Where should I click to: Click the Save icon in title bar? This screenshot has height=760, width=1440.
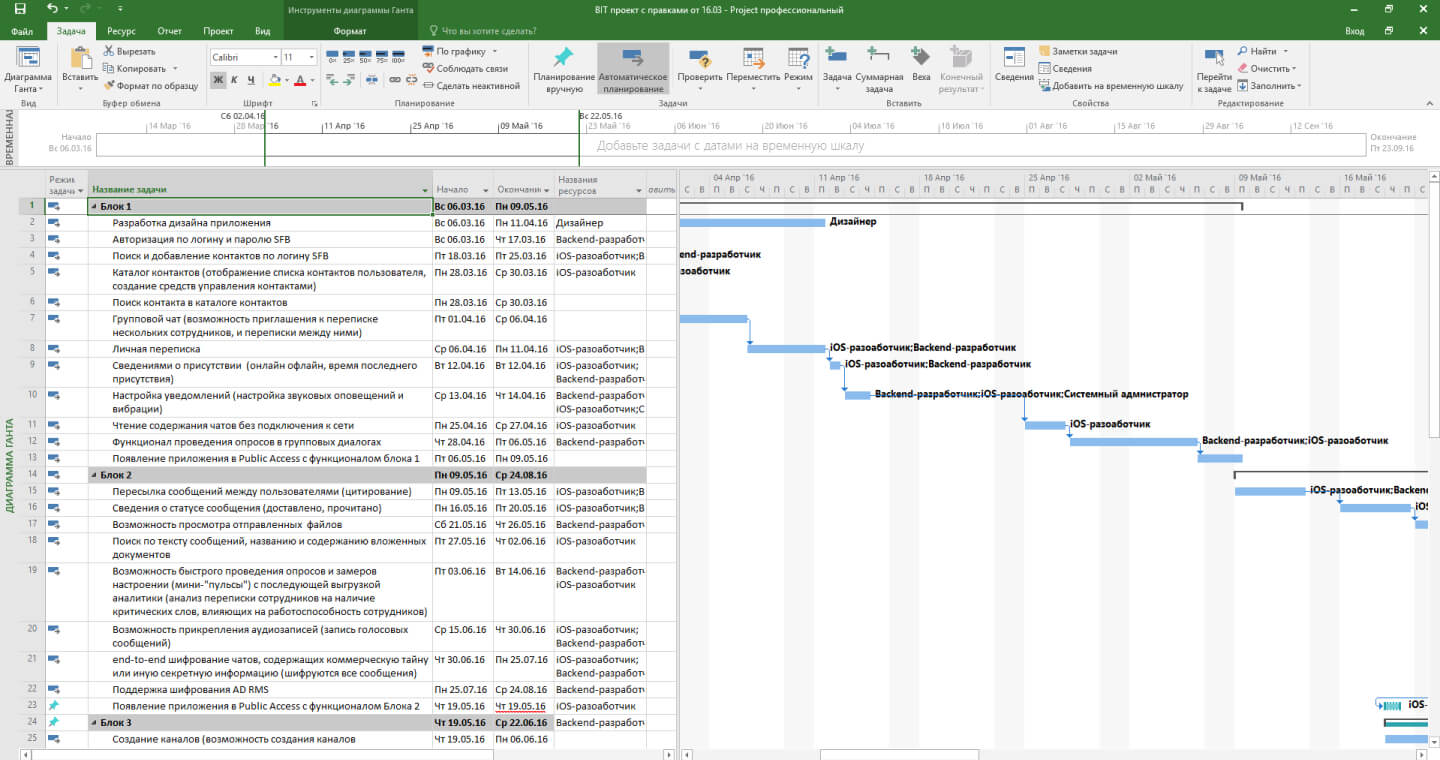(20, 10)
